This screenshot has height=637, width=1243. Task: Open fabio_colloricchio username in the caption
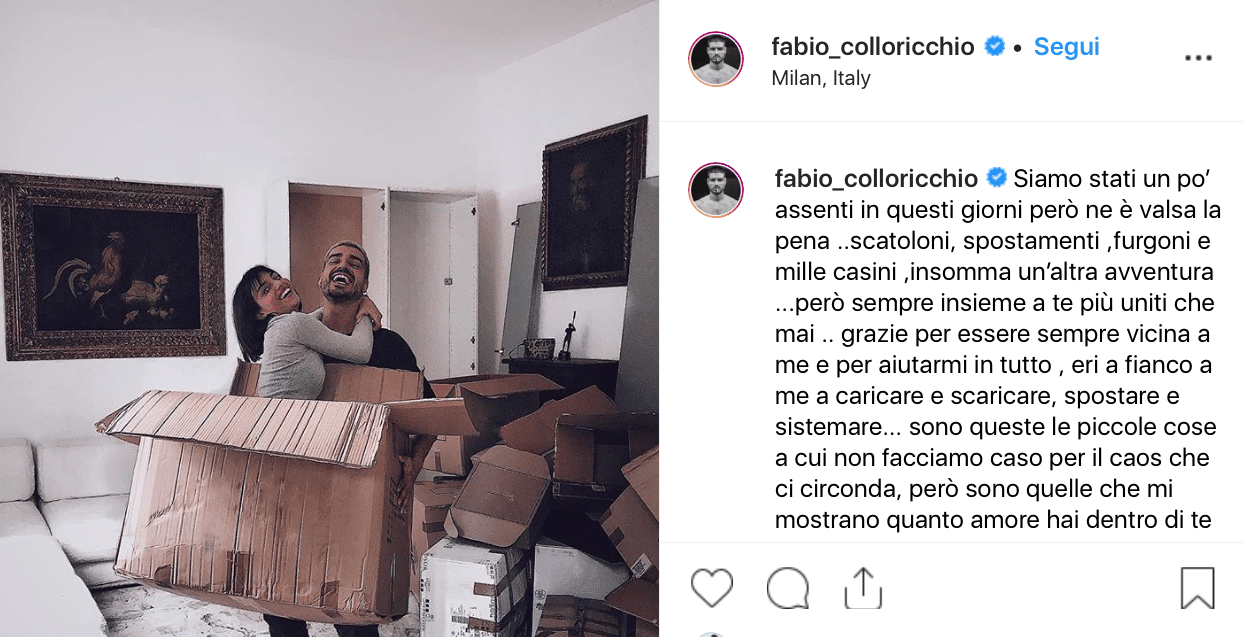[x=876, y=178]
